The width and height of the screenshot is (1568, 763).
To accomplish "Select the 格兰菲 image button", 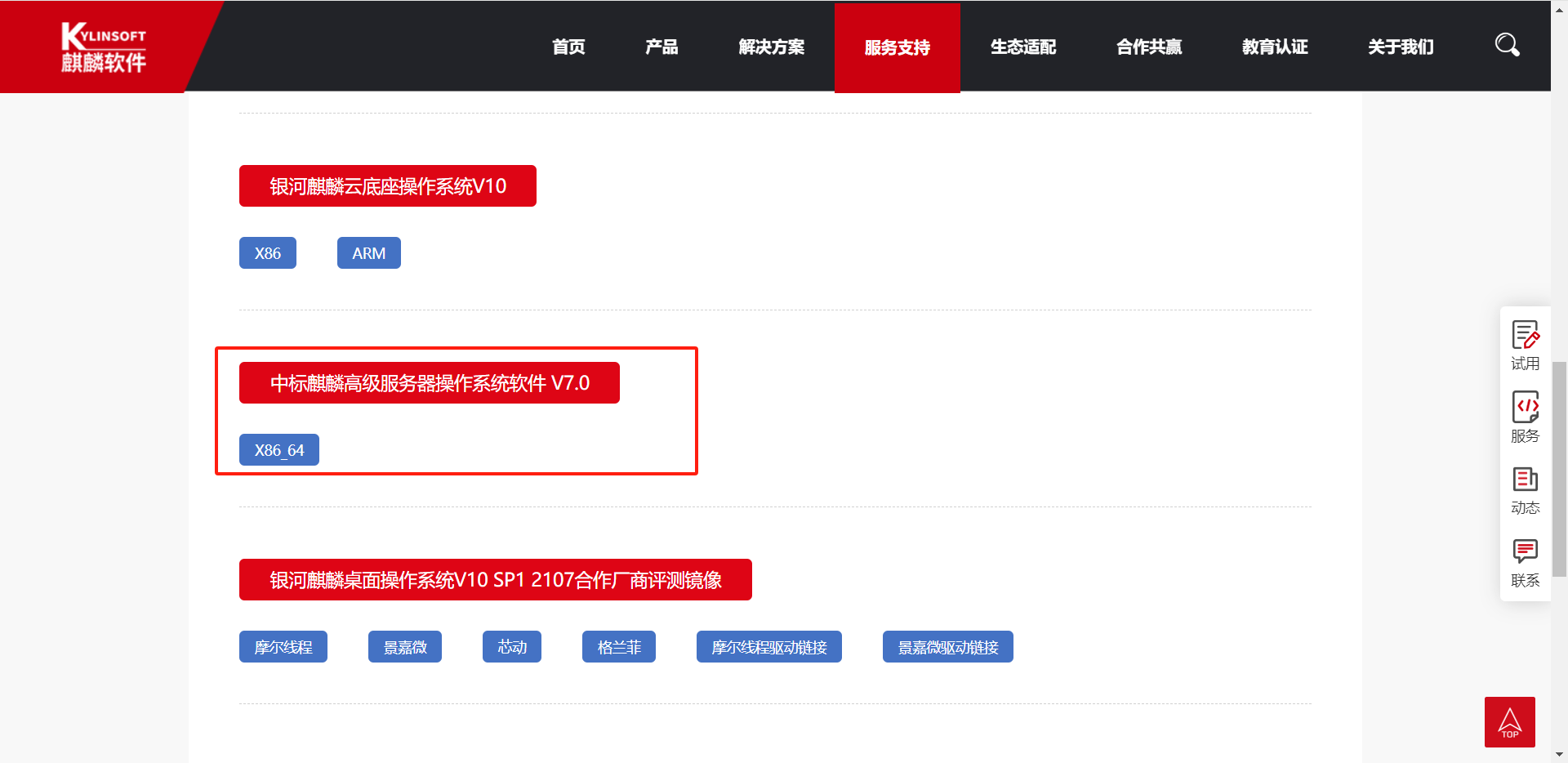I will coord(619,647).
